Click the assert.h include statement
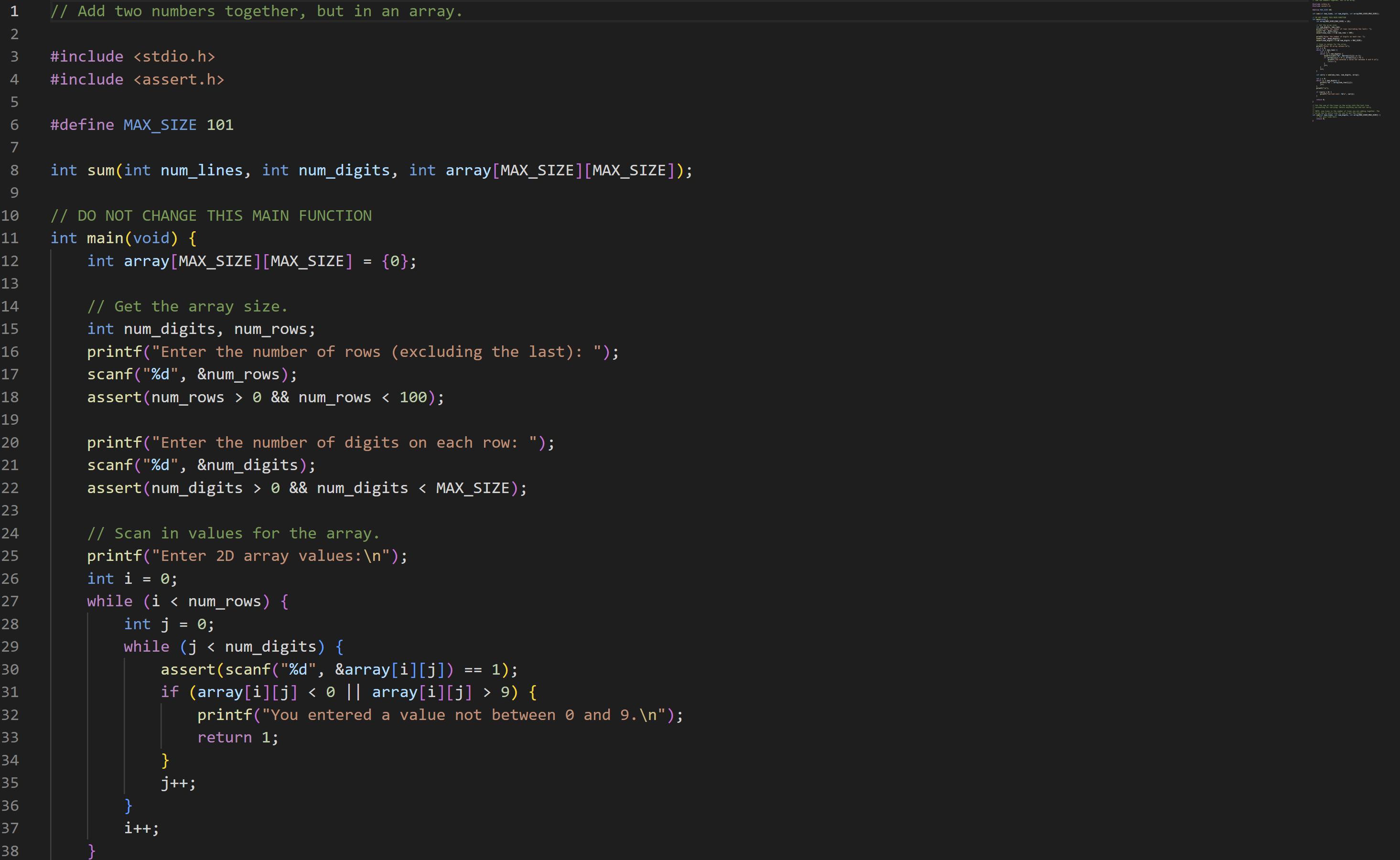Viewport: 1400px width, 860px height. click(137, 79)
